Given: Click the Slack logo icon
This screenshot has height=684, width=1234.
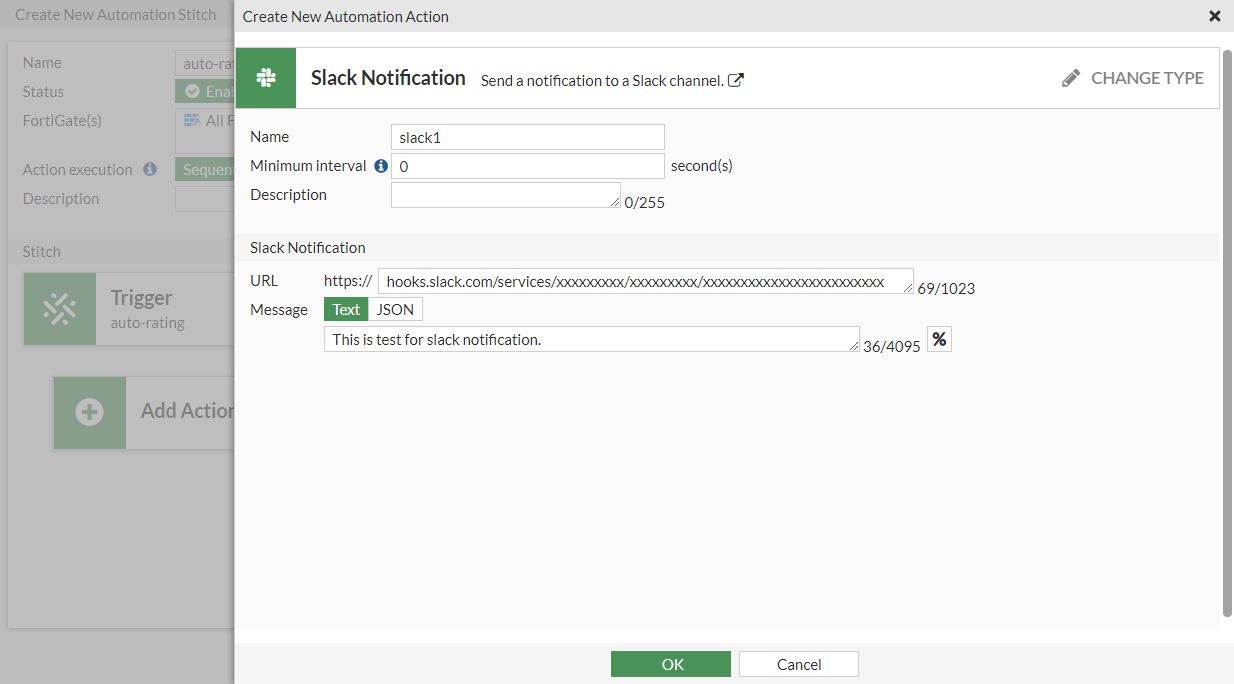Looking at the screenshot, I should (x=266, y=78).
